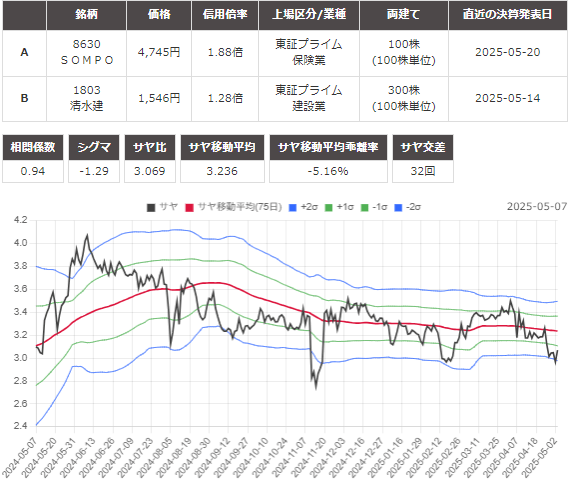Toggle the green +1σ legend swatch
568x480 pixels.
coord(329,208)
